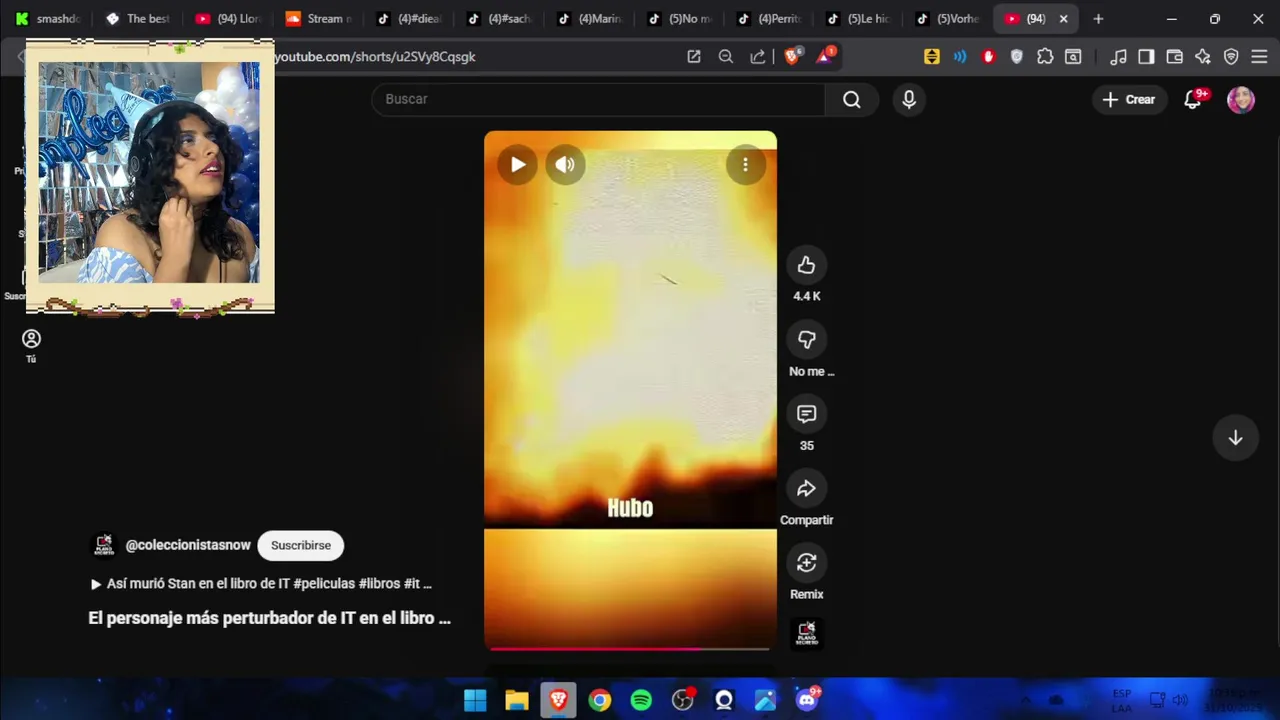Open page in app icon in address bar
Screen dimensions: 1280x720
693,57
